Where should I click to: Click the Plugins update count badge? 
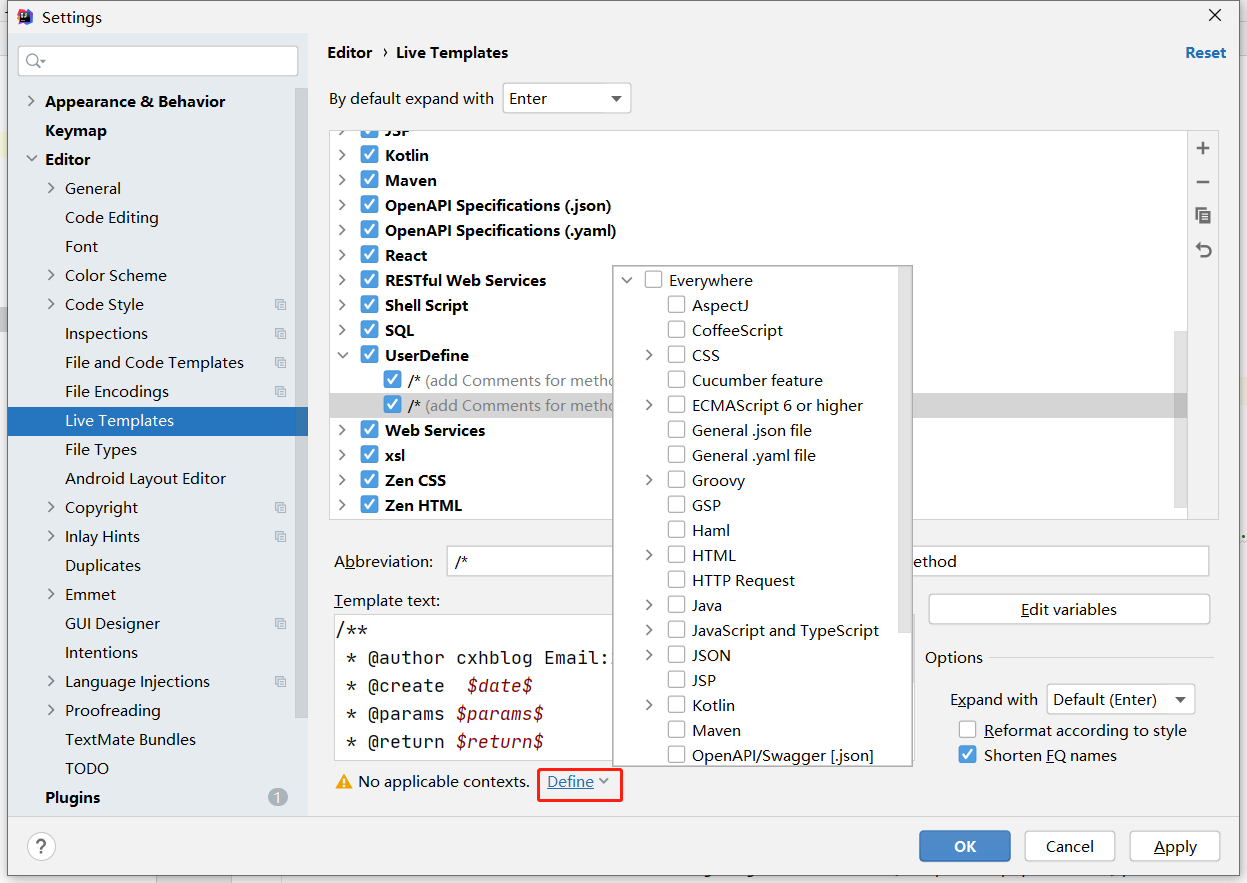pyautogui.click(x=278, y=797)
